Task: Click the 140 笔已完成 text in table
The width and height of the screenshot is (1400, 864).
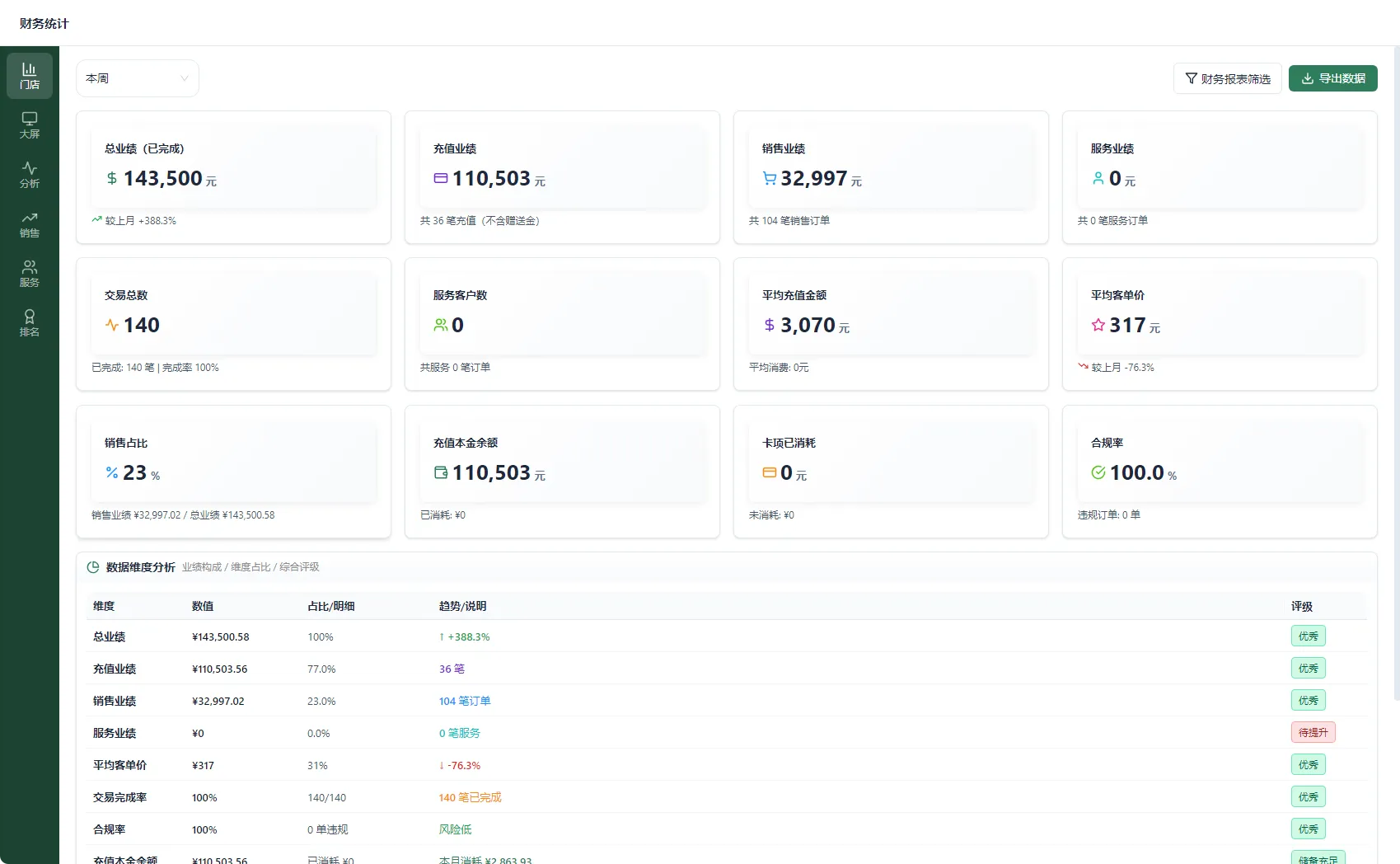Action: point(470,797)
